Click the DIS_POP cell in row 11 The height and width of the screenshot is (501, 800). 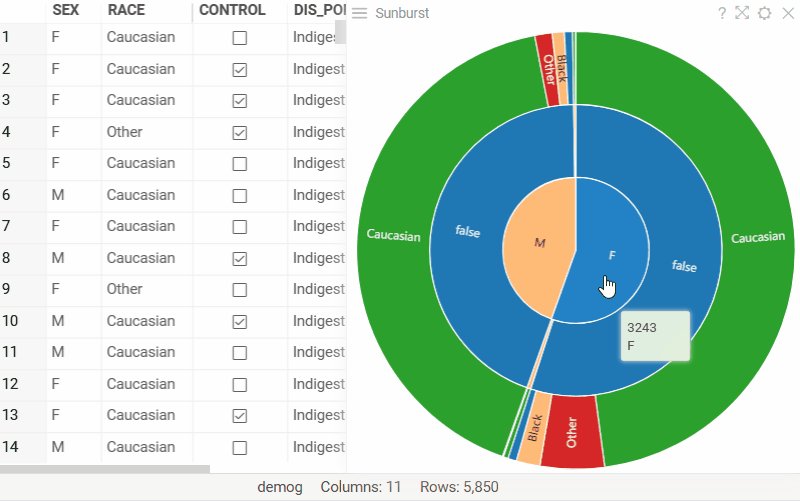pyautogui.click(x=317, y=352)
